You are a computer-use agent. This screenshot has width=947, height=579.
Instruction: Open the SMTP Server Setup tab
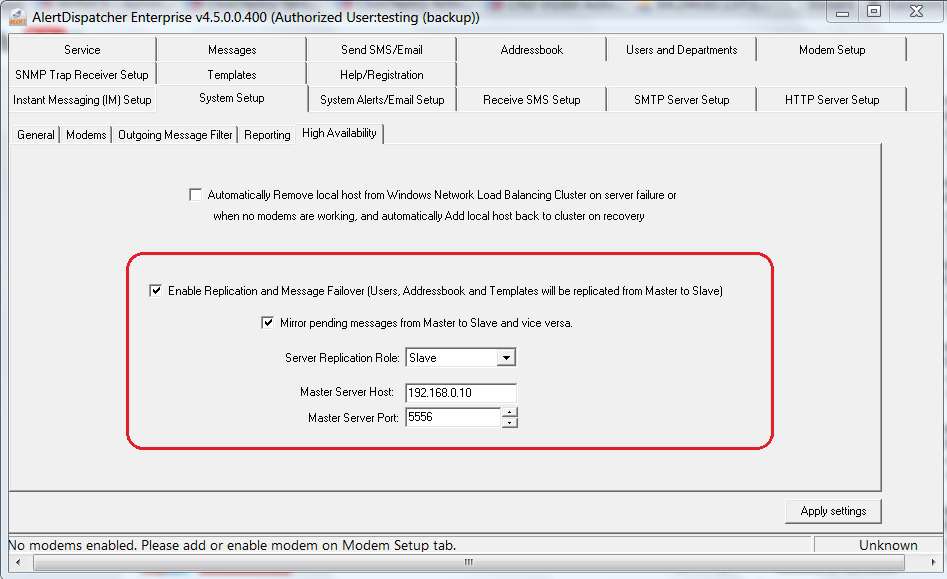681,100
